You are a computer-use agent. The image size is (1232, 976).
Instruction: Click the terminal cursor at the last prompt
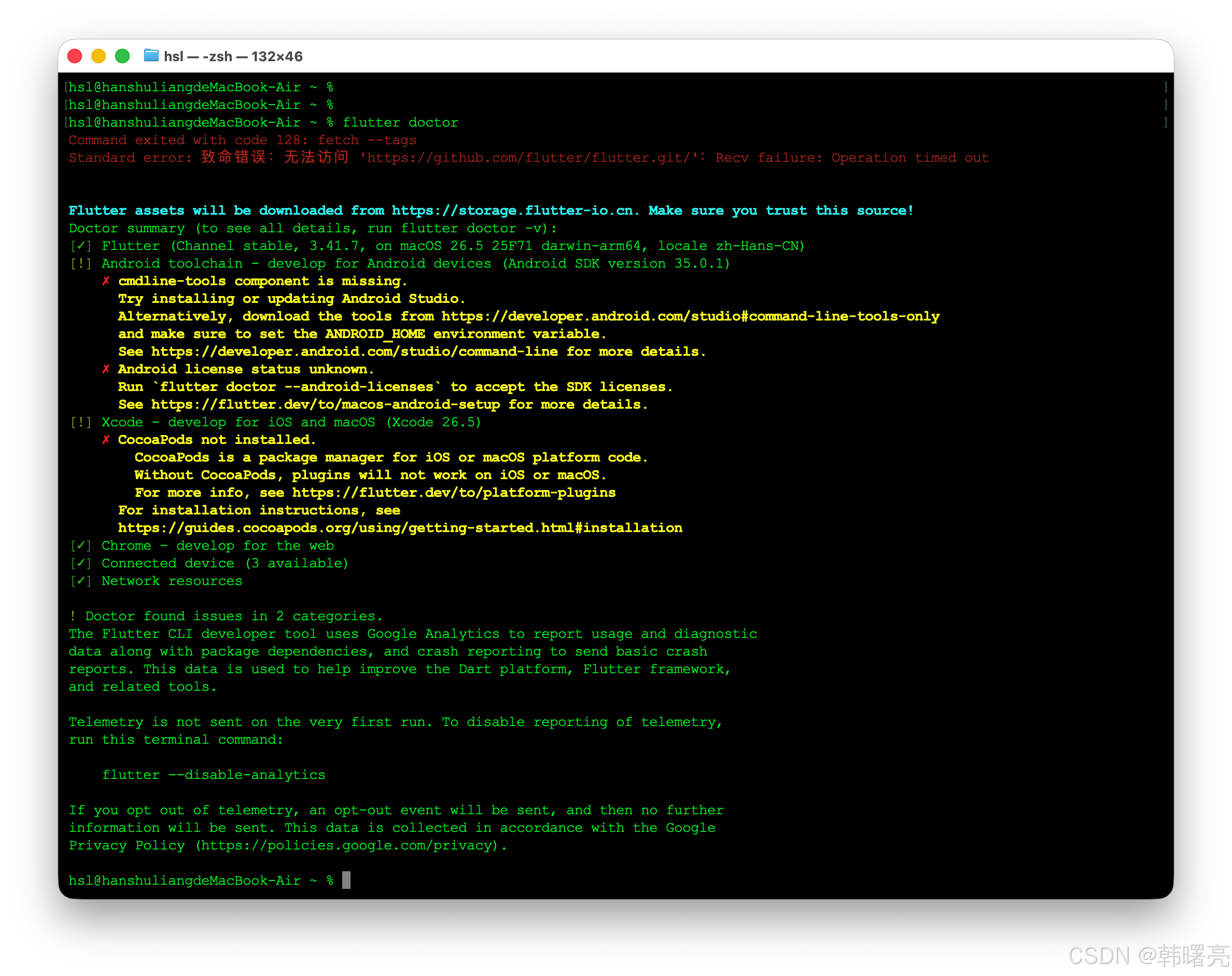click(x=346, y=881)
